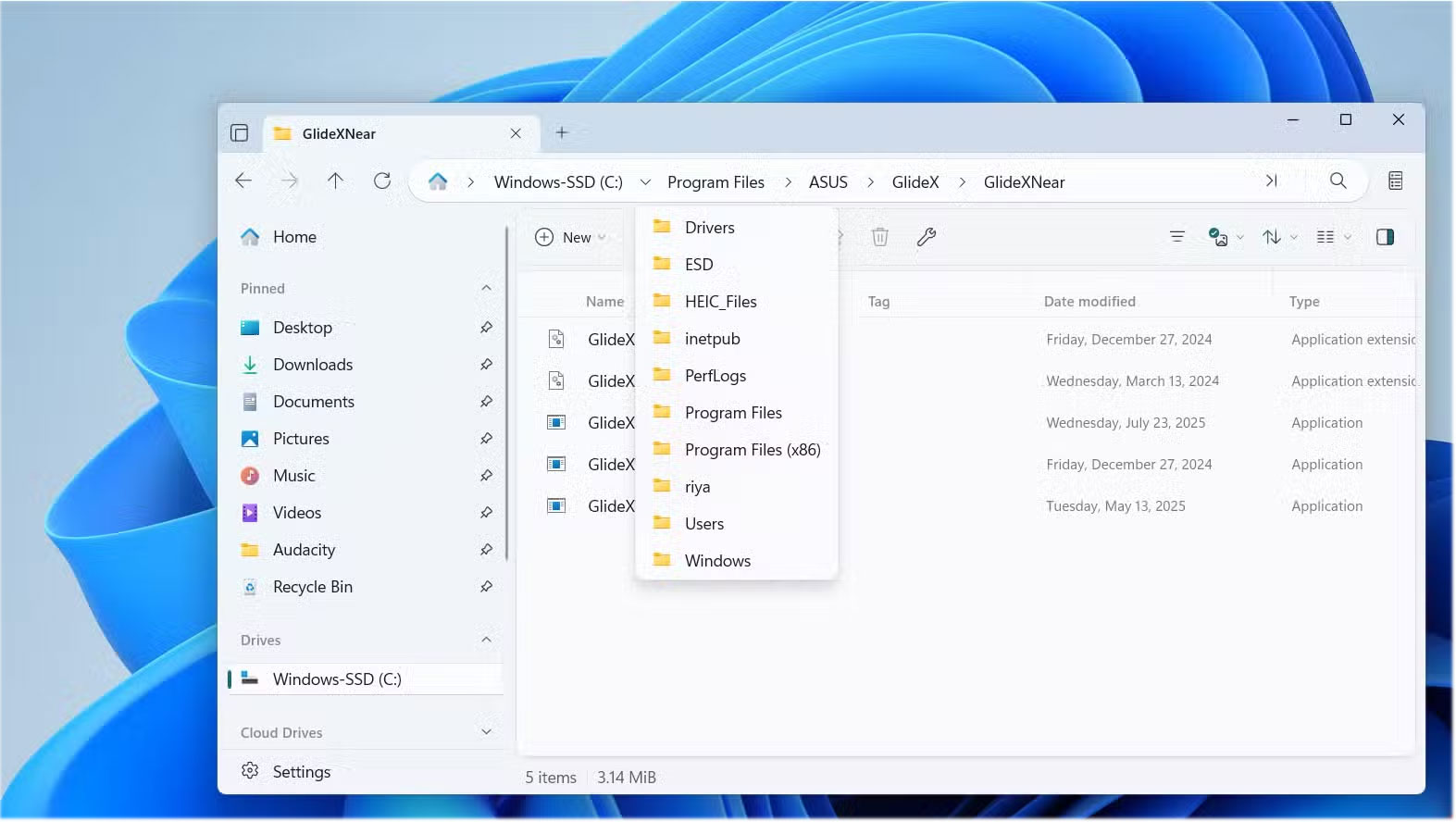The width and height of the screenshot is (1456, 822).
Task: Choose the Users folder in the dropdown list
Action: 703,524
